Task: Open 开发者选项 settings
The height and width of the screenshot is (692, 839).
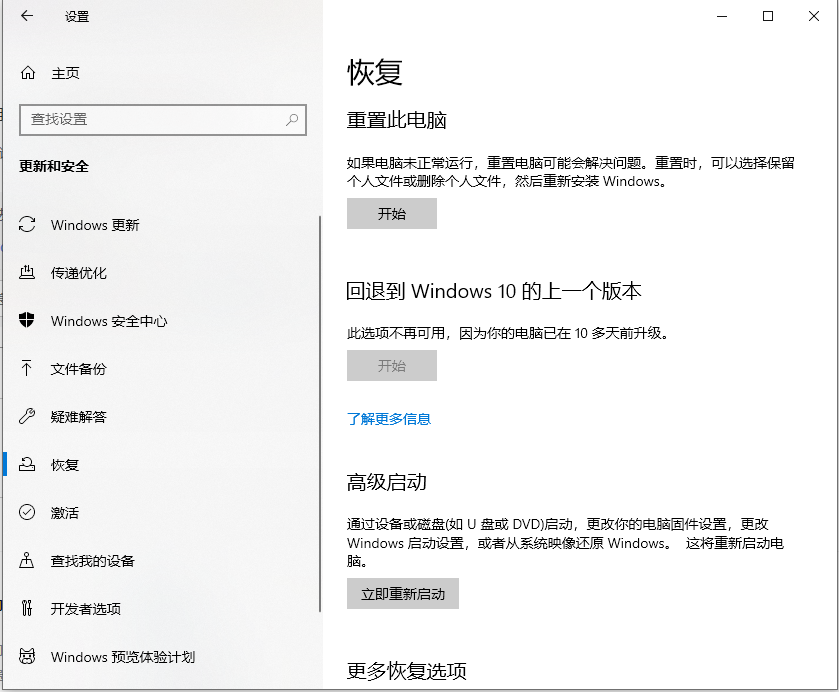Action: click(86, 609)
